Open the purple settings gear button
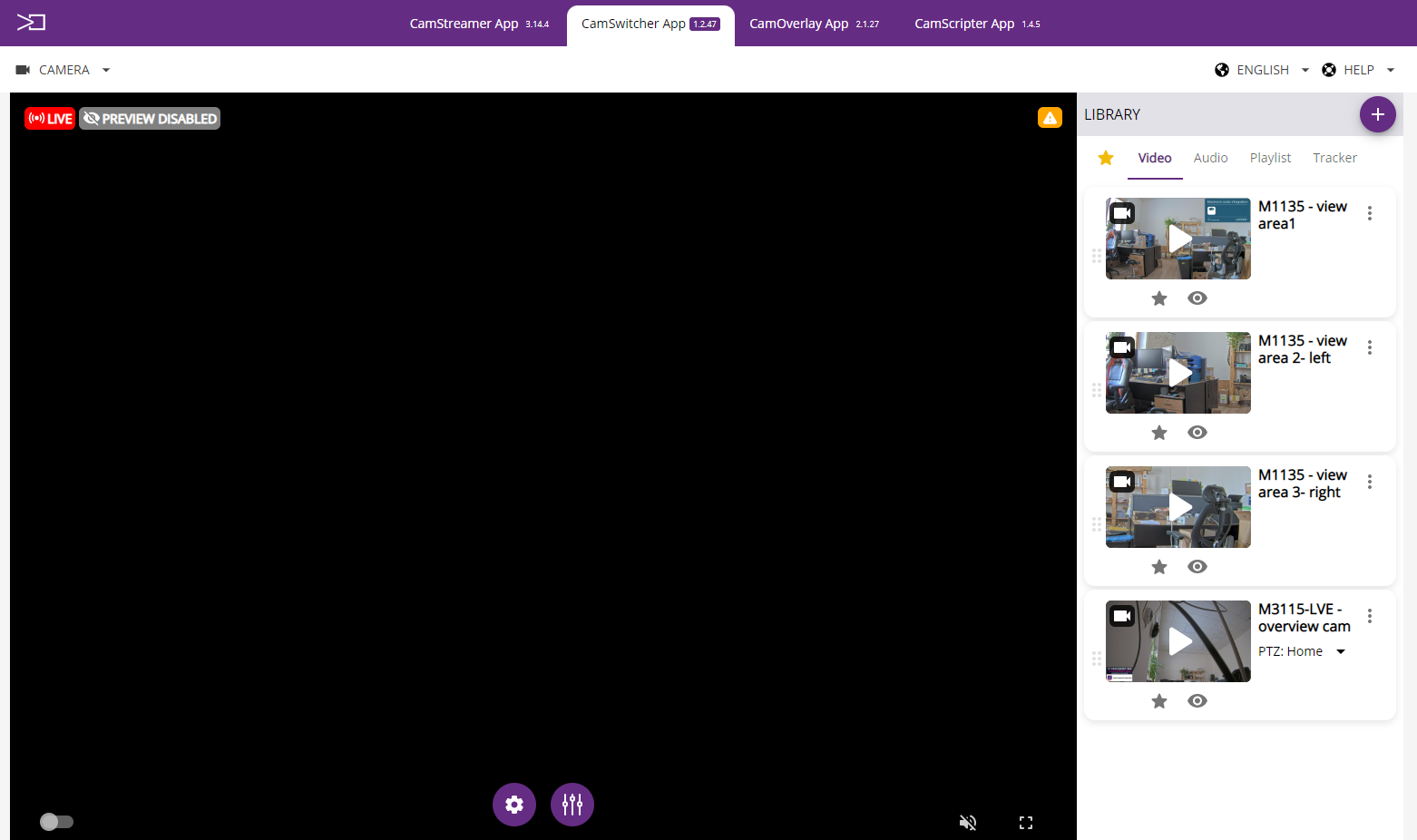Screen dimensions: 1417x840 pos(514,805)
